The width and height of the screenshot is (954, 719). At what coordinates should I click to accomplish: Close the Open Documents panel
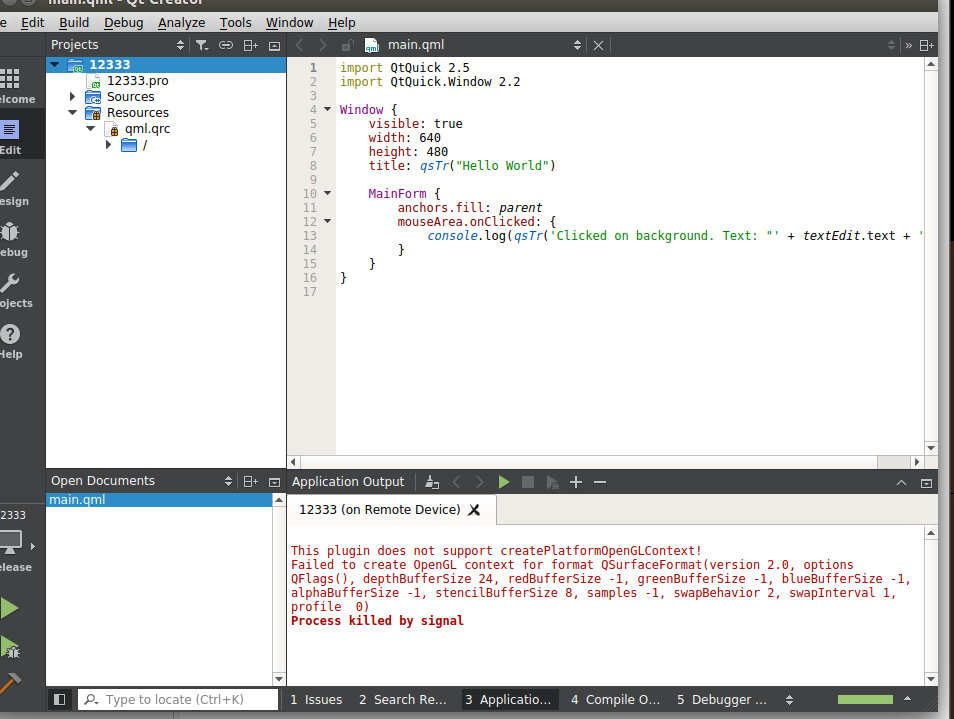(x=274, y=482)
